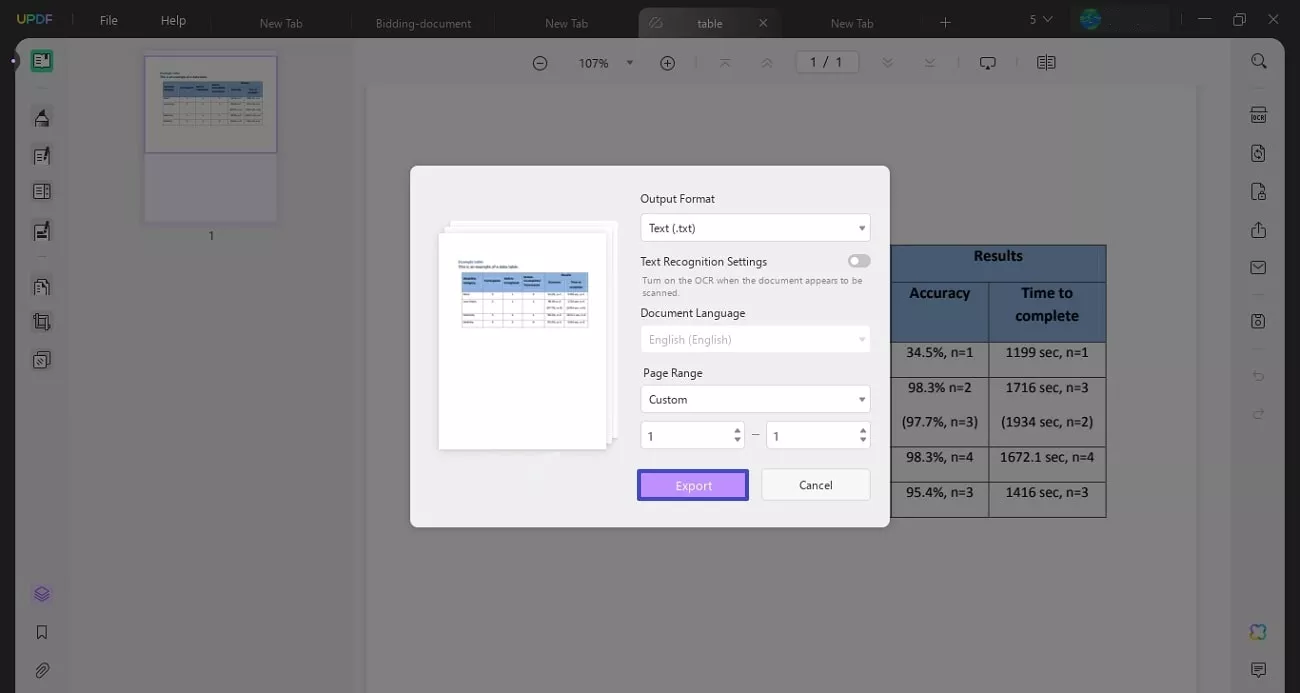
Task: Click the Cancel button
Action: [x=815, y=485]
